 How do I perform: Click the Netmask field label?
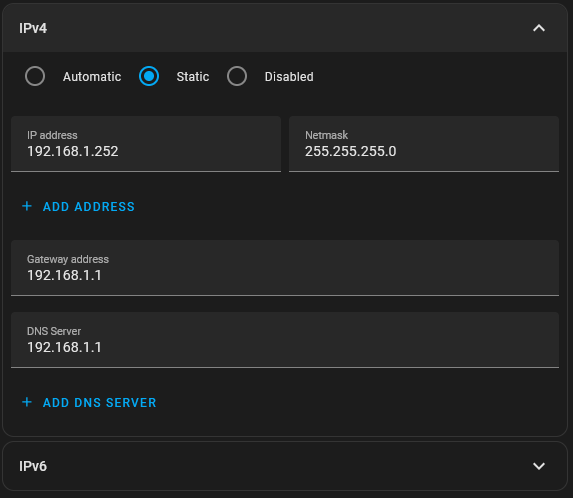(326, 135)
